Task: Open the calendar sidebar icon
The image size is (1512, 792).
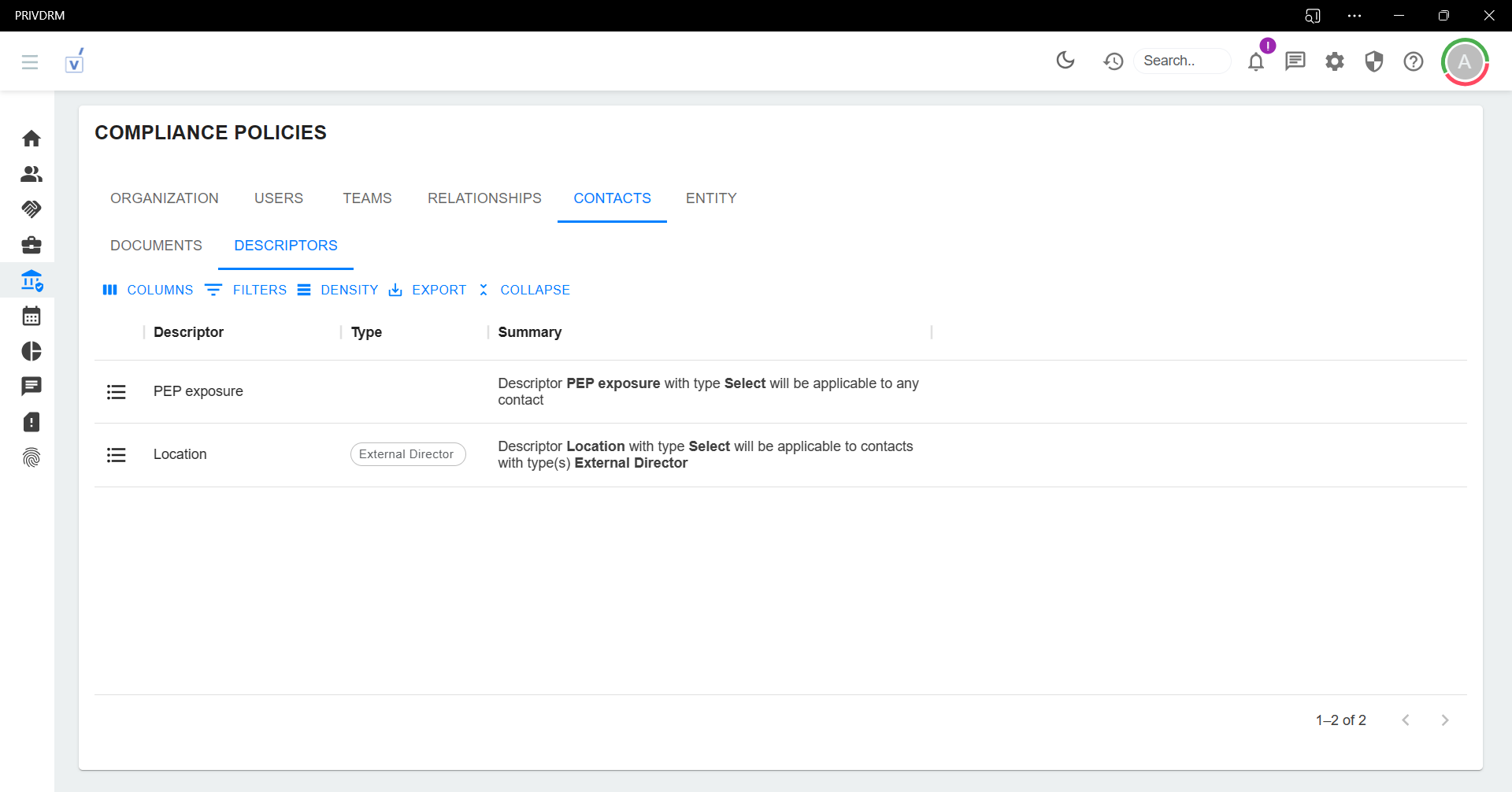Action: click(x=31, y=316)
